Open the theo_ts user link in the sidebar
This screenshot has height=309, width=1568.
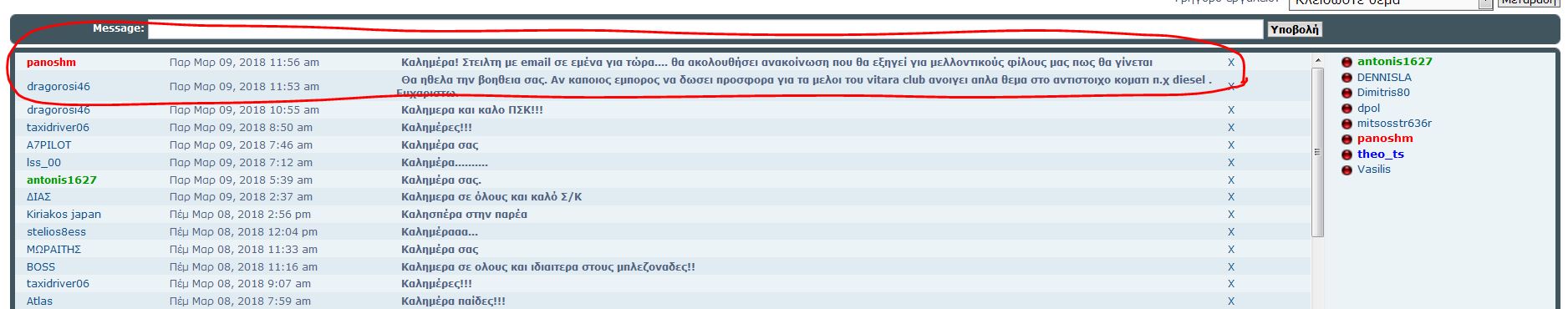pyautogui.click(x=1381, y=154)
